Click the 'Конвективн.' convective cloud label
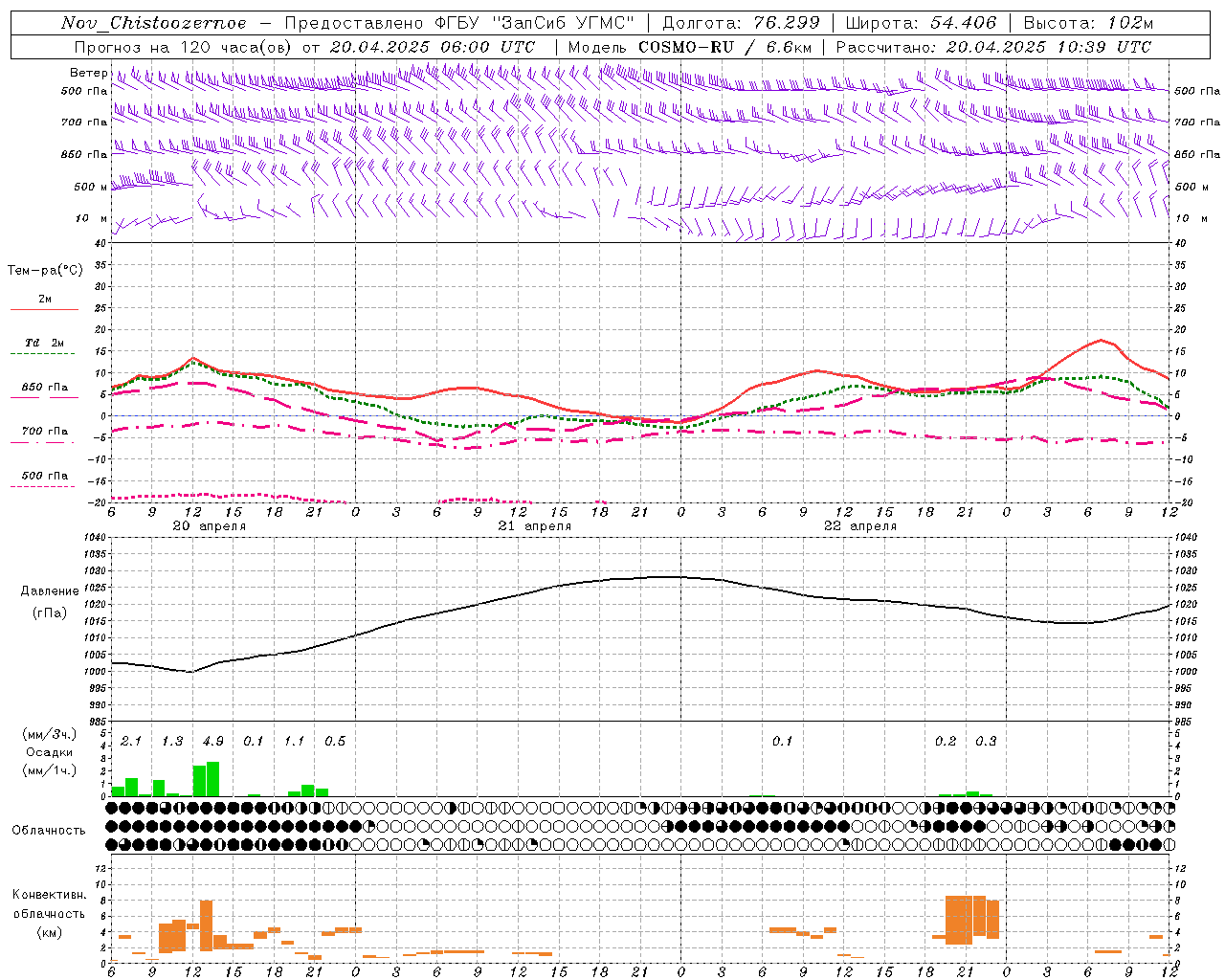The image size is (1225, 980). pos(49,895)
